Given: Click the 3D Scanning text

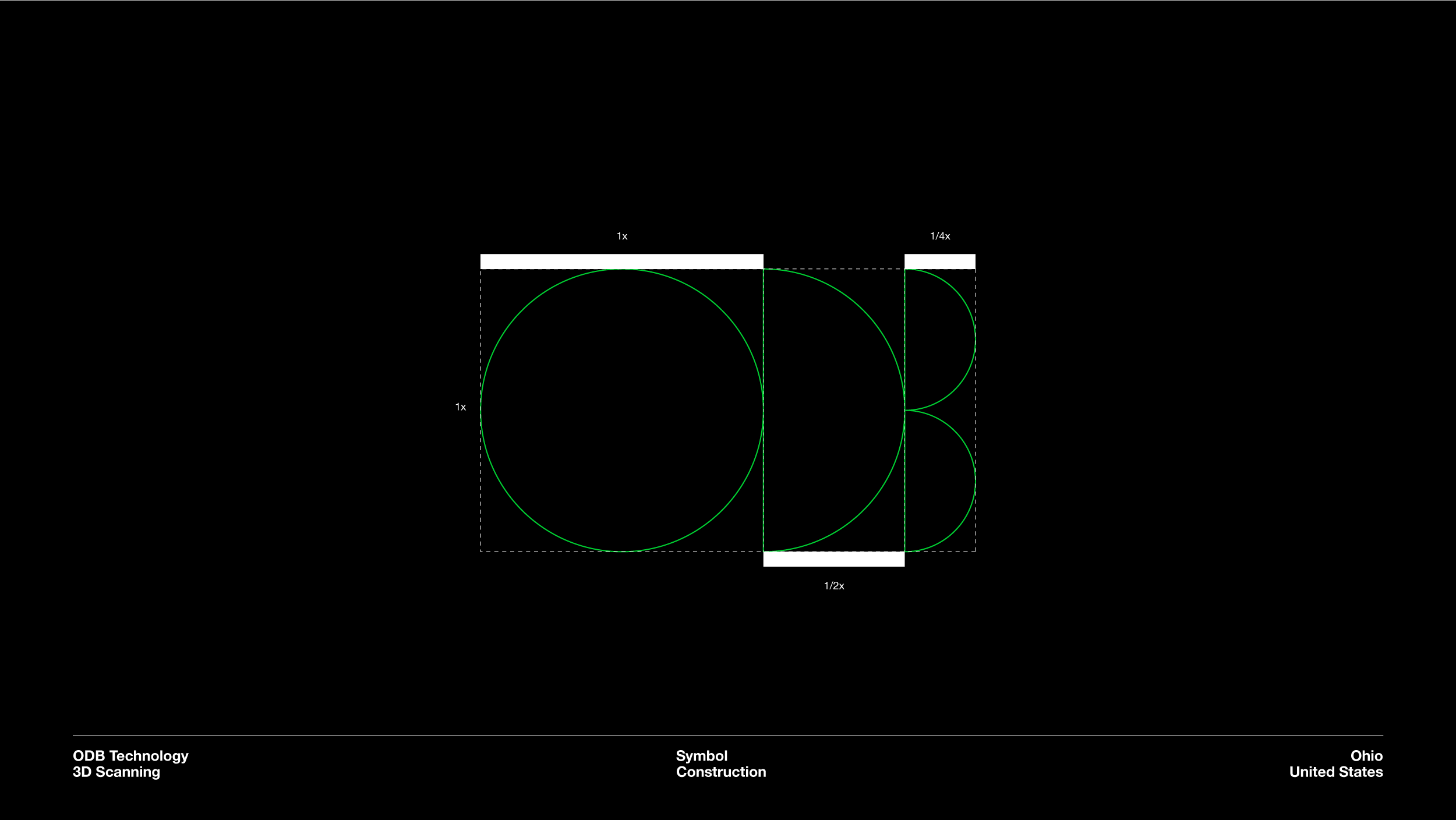Looking at the screenshot, I should click(x=116, y=772).
